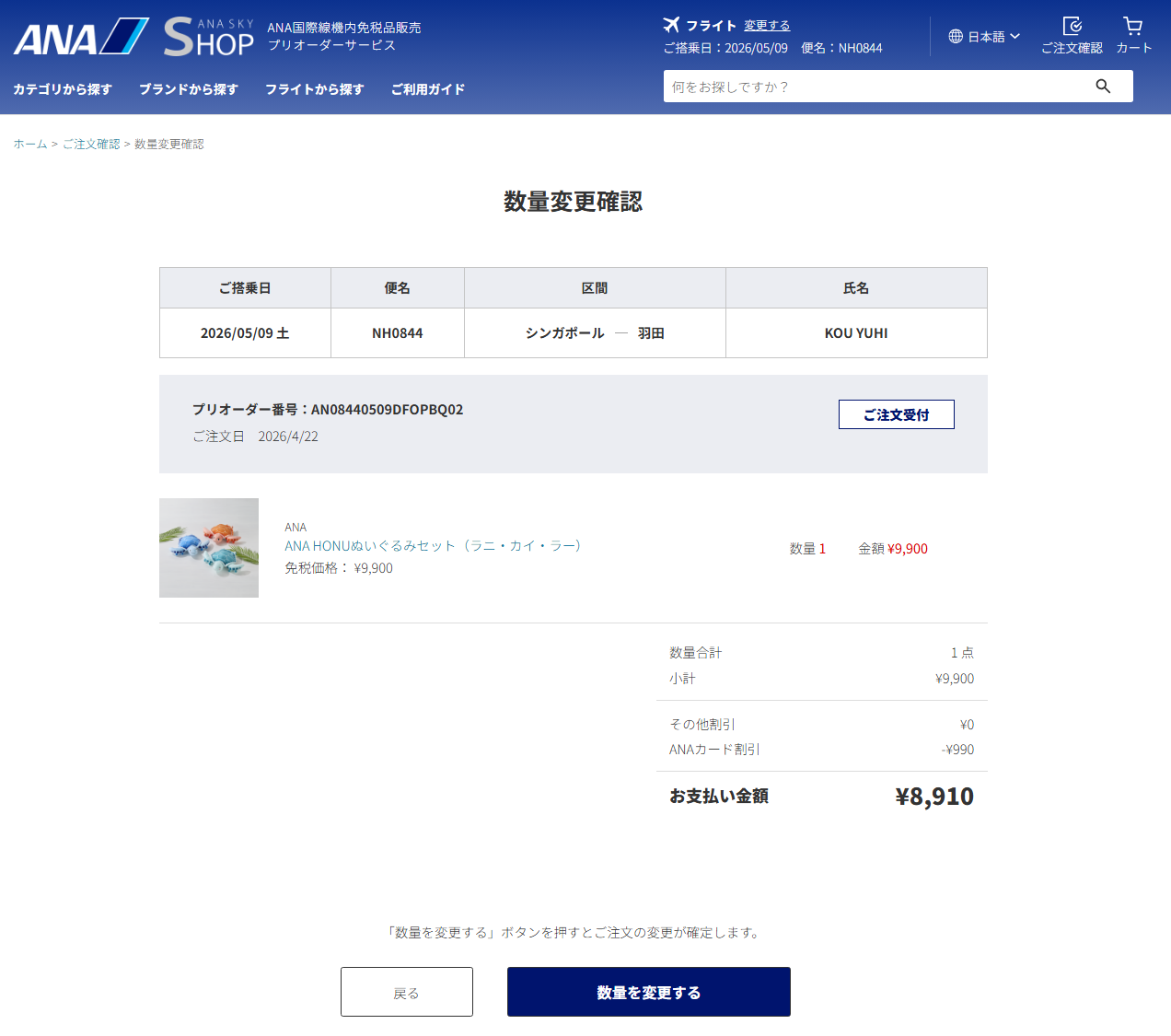Open the HONU plush product thumbnail

[x=209, y=548]
